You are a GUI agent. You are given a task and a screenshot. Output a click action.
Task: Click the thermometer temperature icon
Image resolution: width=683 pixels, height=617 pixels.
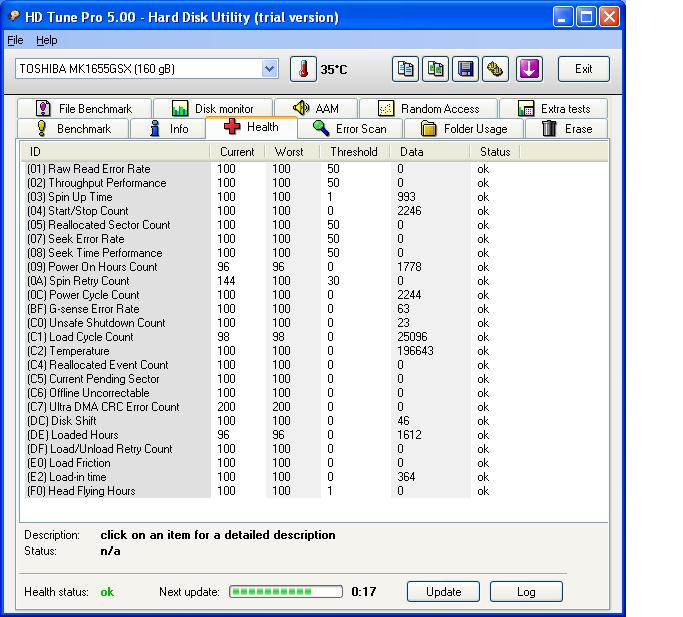pyautogui.click(x=303, y=69)
